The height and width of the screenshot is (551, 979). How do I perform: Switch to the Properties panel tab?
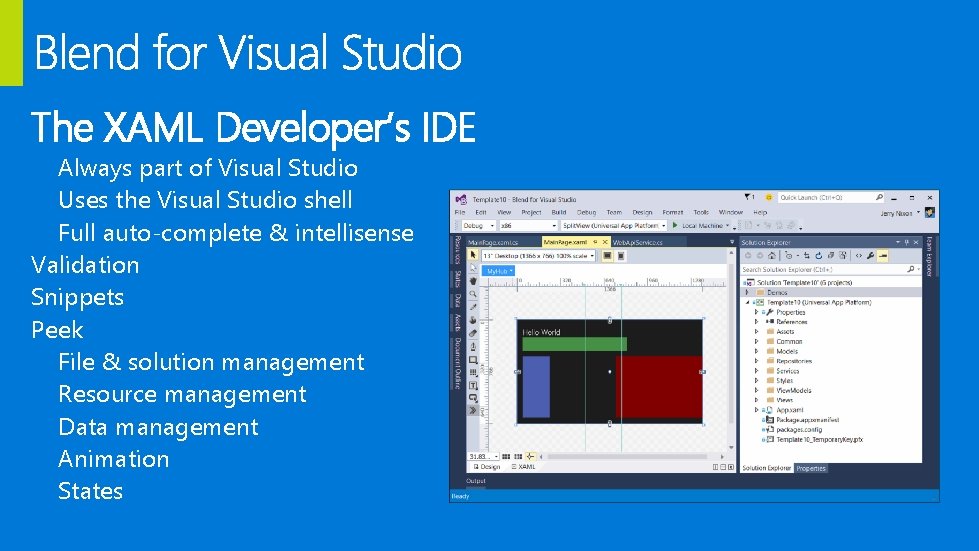pyautogui.click(x=811, y=468)
